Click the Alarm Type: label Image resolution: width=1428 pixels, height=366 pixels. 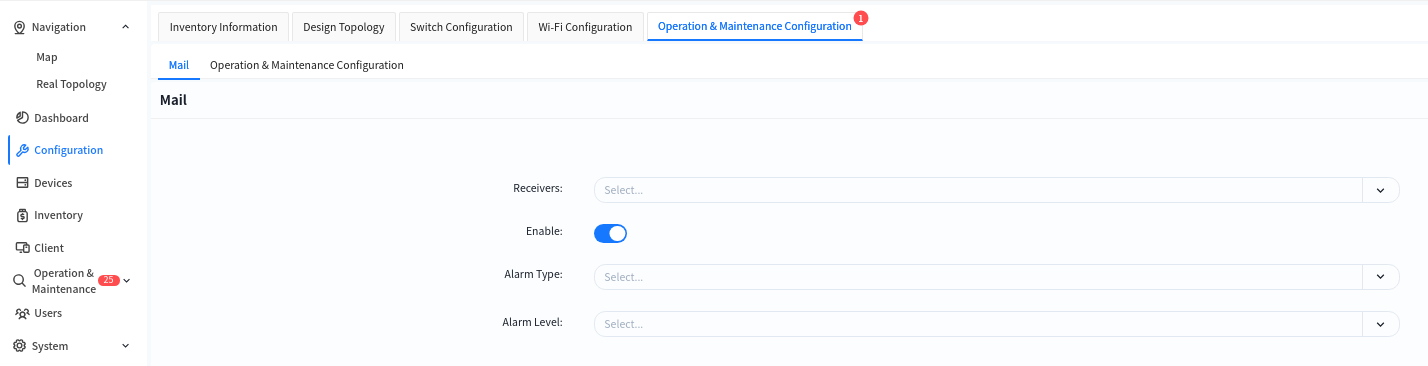[534, 274]
